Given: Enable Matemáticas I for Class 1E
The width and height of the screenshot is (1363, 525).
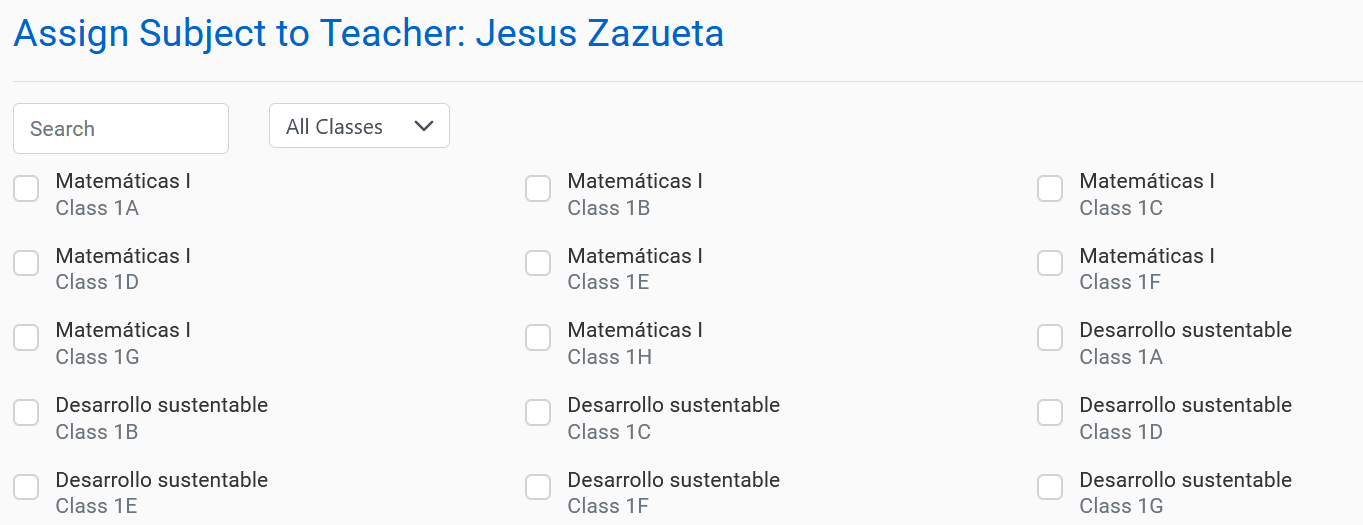Looking at the screenshot, I should (538, 263).
